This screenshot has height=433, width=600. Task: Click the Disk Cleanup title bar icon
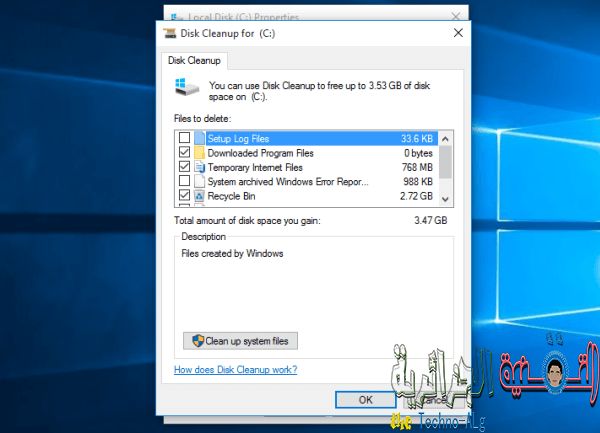point(170,33)
